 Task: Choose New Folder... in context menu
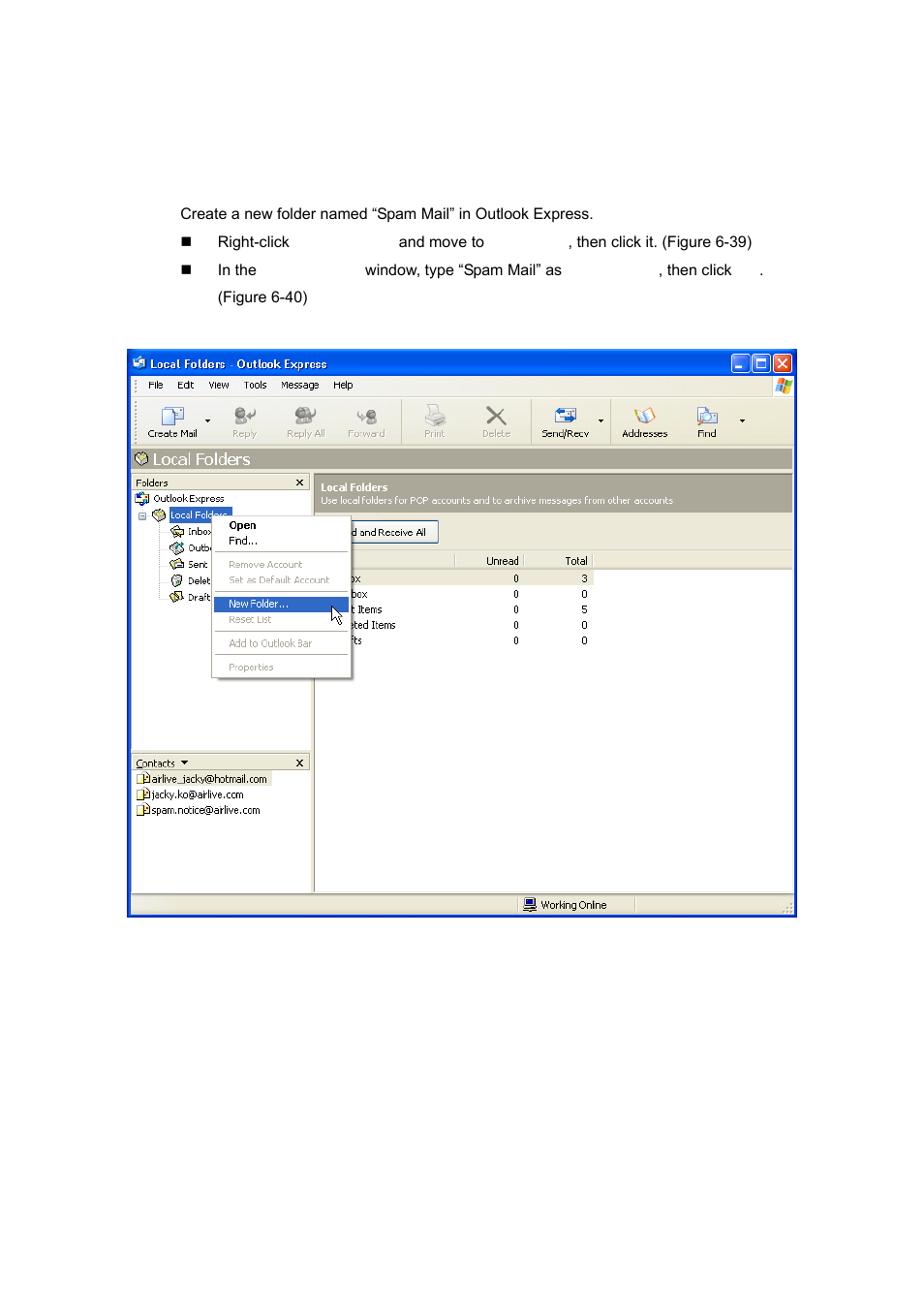(280, 604)
